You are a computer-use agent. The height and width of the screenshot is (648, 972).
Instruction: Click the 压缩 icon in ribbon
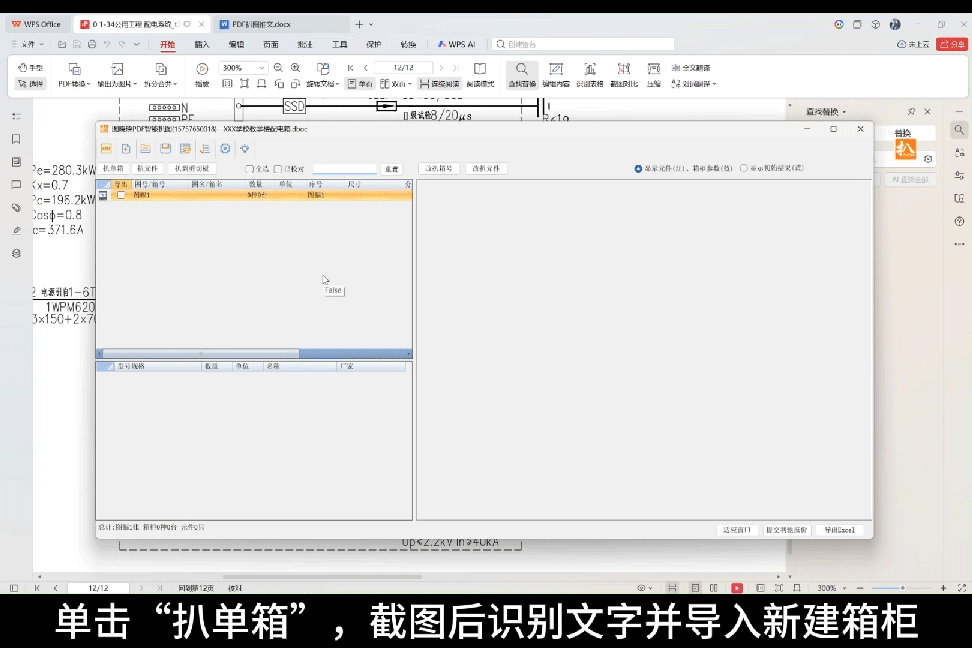tap(653, 69)
